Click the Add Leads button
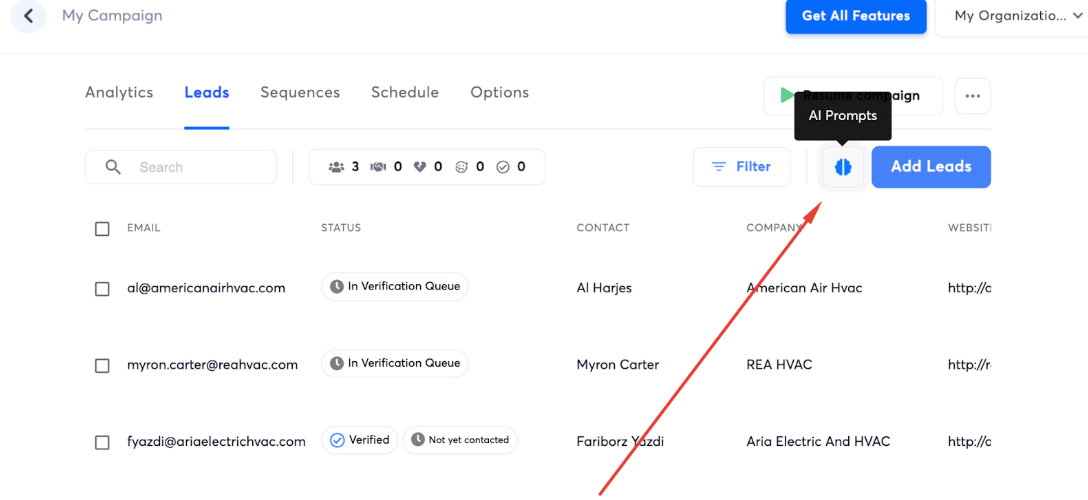 [x=931, y=167]
